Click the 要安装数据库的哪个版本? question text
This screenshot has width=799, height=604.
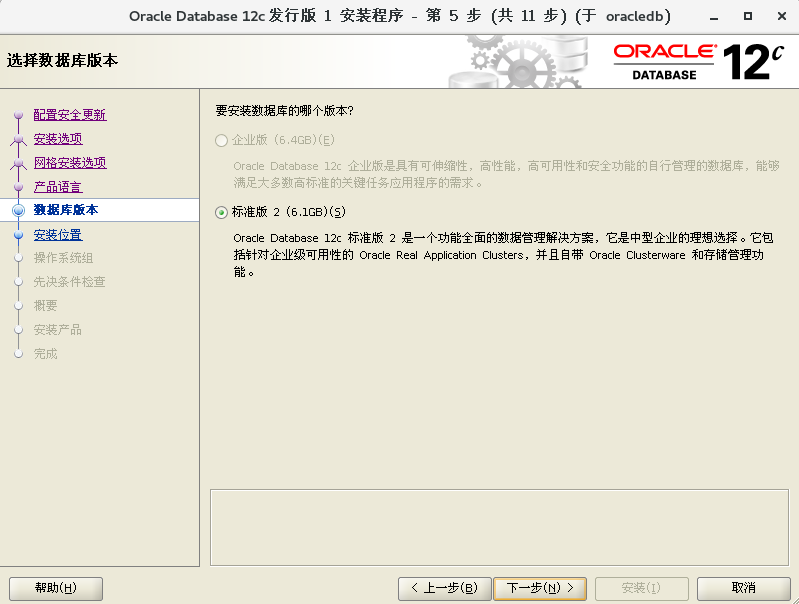pos(284,111)
